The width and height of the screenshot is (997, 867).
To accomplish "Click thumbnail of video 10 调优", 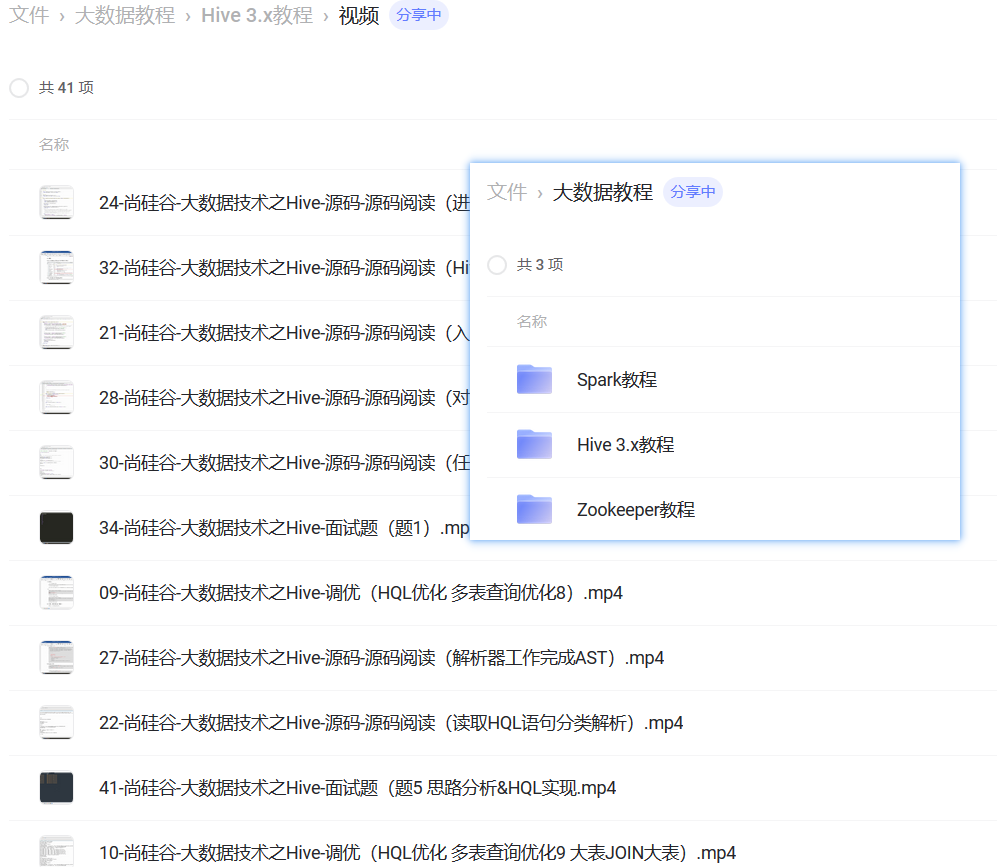I will coord(57,851).
